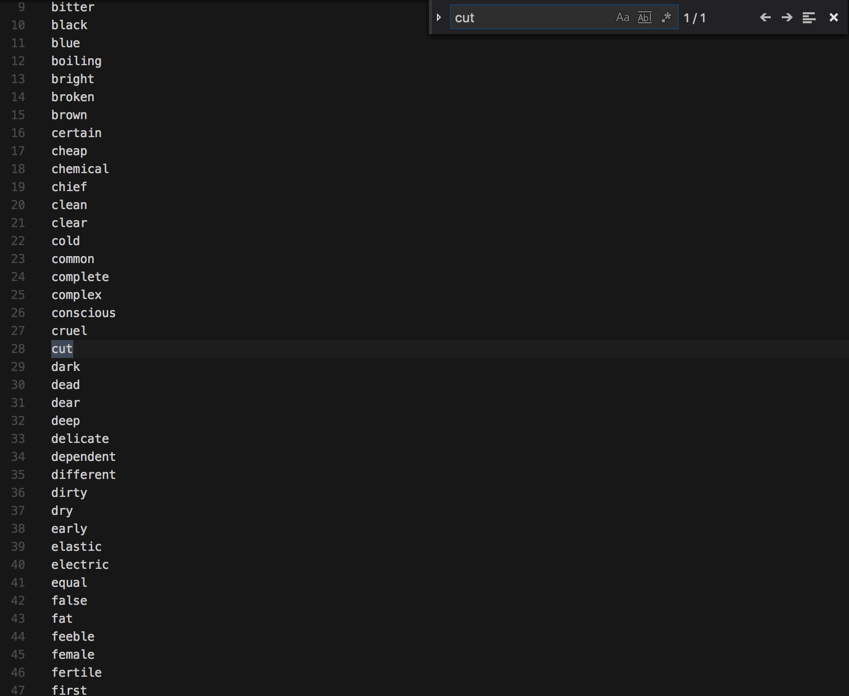Toggle Match Whole Word option

pyautogui.click(x=644, y=17)
